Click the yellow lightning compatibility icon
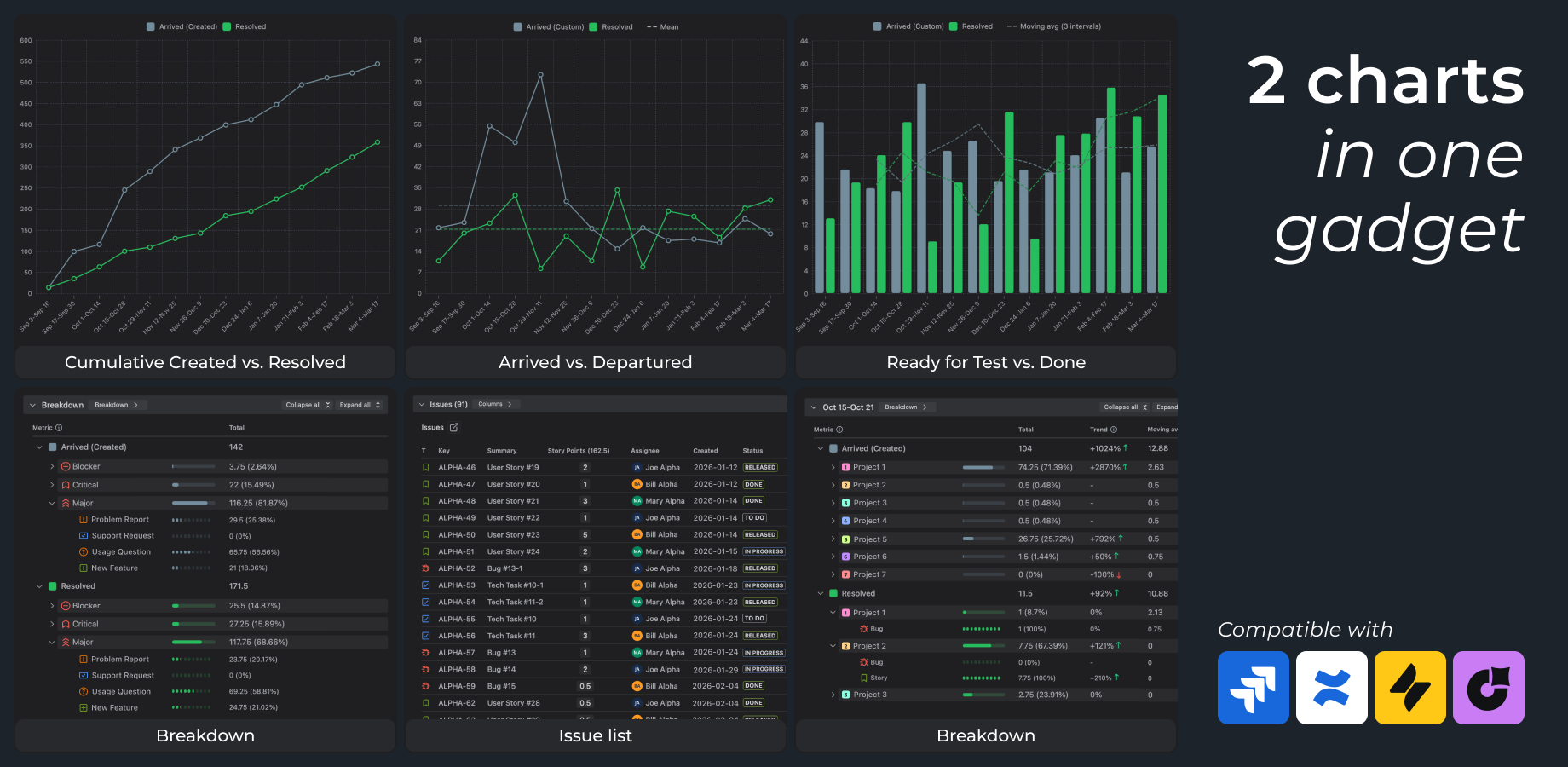Image resolution: width=1568 pixels, height=767 pixels. (x=1409, y=688)
